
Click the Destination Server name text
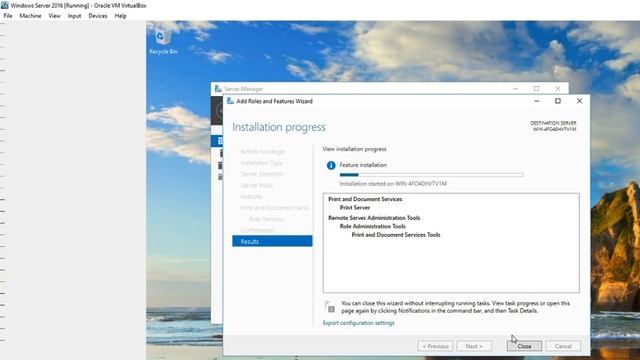554,129
